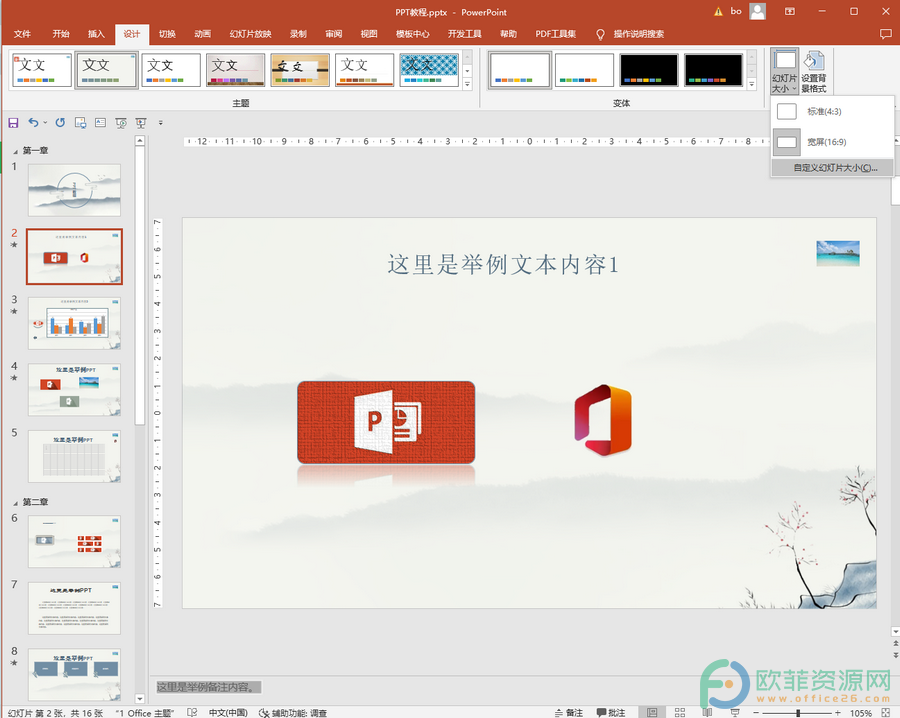Select slide 3 chart thumbnail
Viewport: 900px width, 718px height.
[75, 323]
